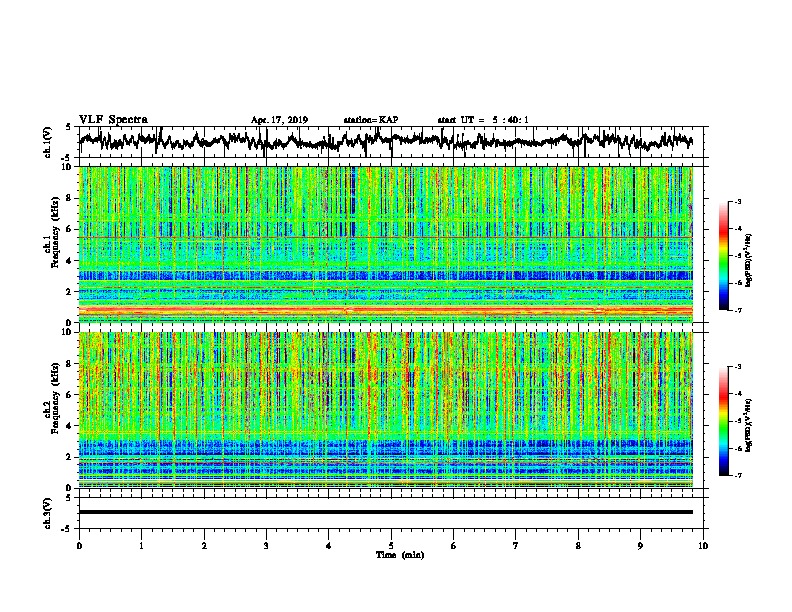Screen dimensions: 792x612
Task: Click time axis tick label "5"
Action: click(391, 546)
